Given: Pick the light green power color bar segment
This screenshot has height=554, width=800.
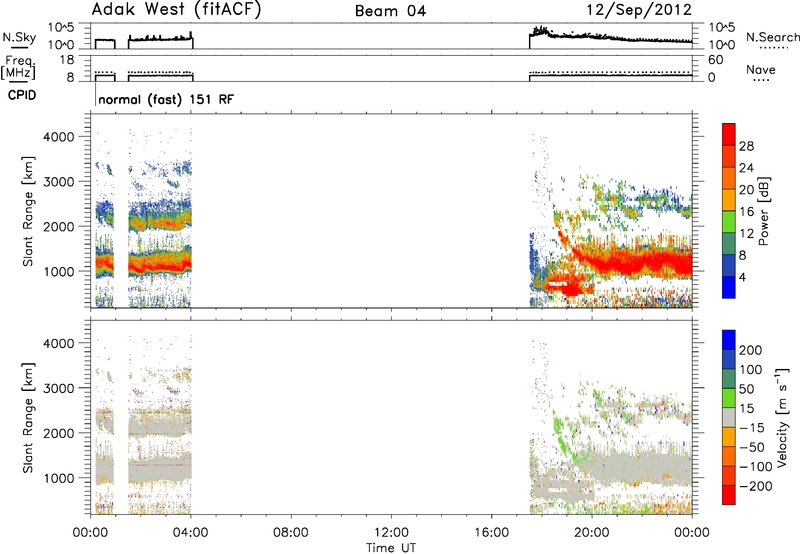Looking at the screenshot, I should click(729, 221).
